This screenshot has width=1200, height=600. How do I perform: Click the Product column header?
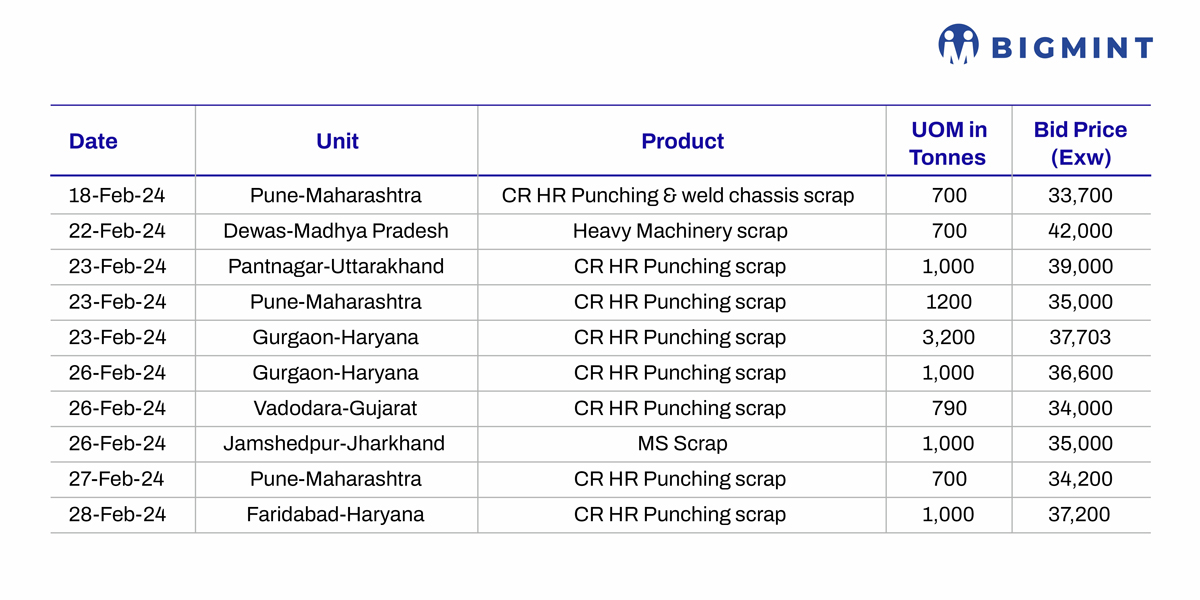(x=682, y=142)
